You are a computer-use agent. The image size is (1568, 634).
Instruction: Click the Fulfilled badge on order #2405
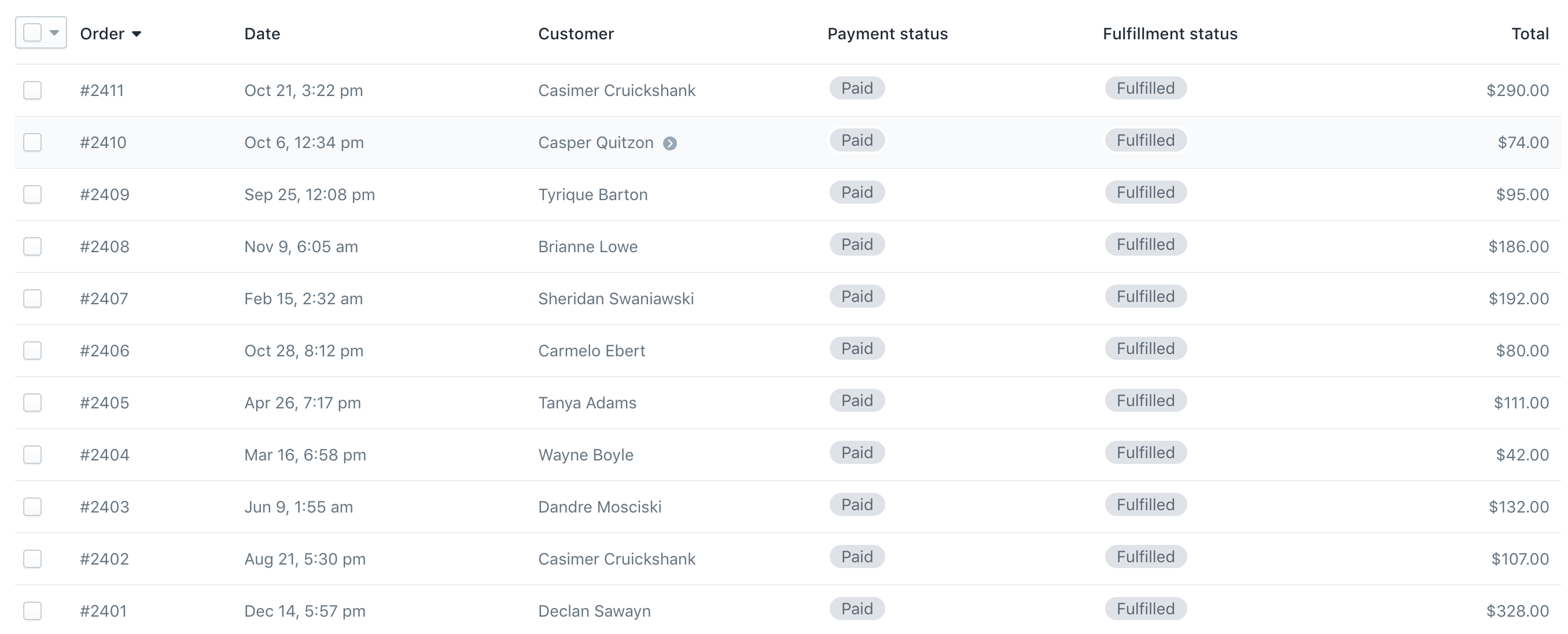1145,400
